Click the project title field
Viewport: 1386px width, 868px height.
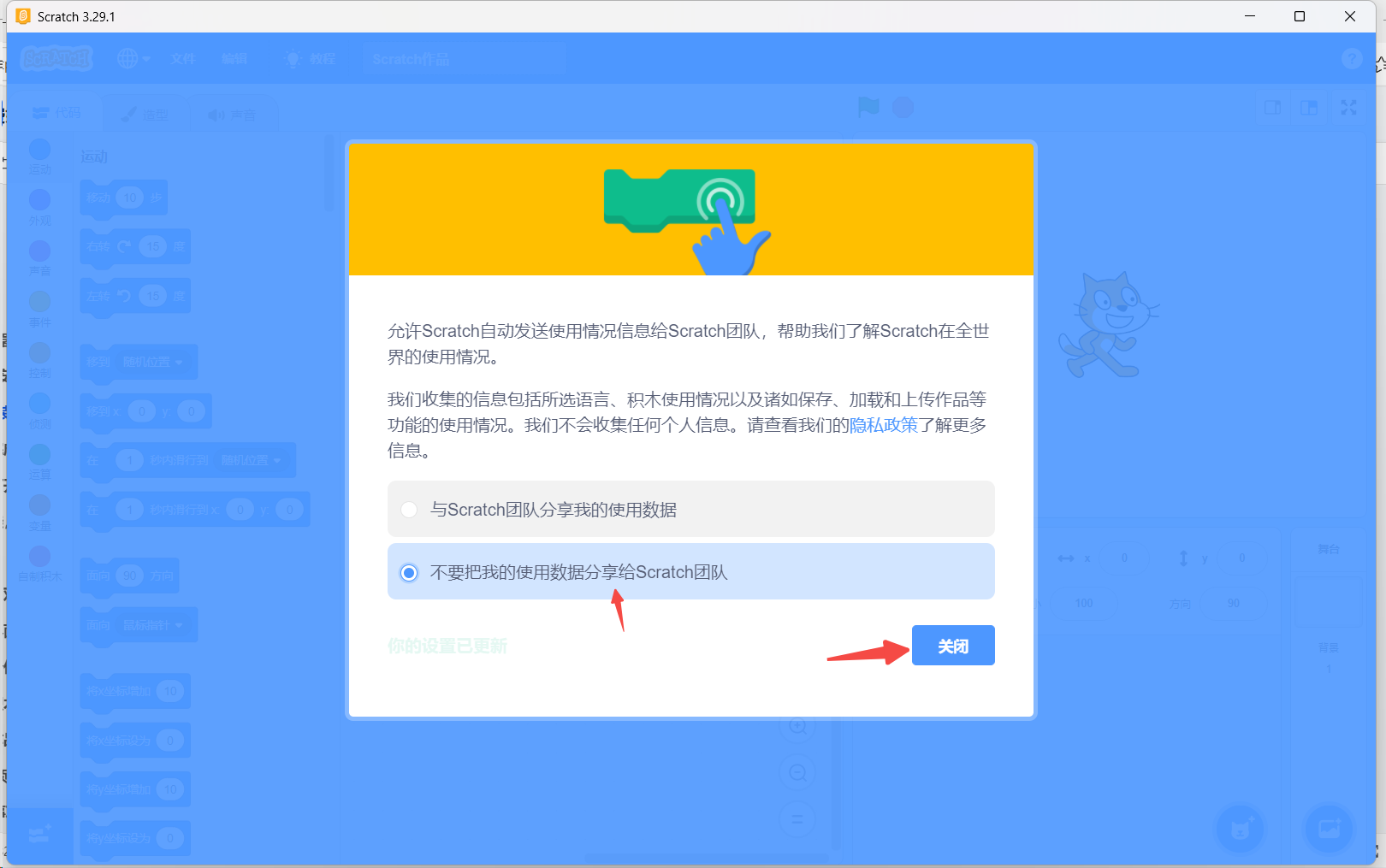pyautogui.click(x=464, y=59)
